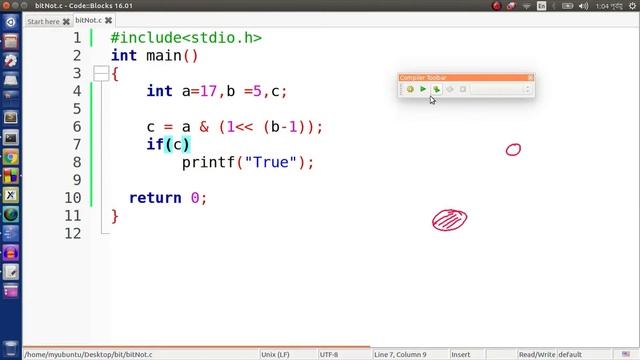Open the build target dropdown in Compiler Toolbar
Image resolution: width=640 pixels, height=360 pixels.
click(501, 89)
